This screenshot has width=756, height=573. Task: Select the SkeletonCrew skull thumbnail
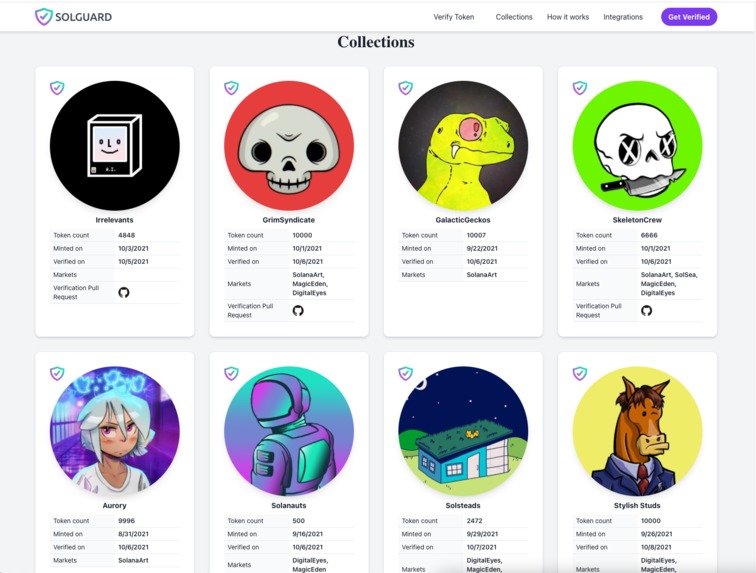[x=637, y=146]
